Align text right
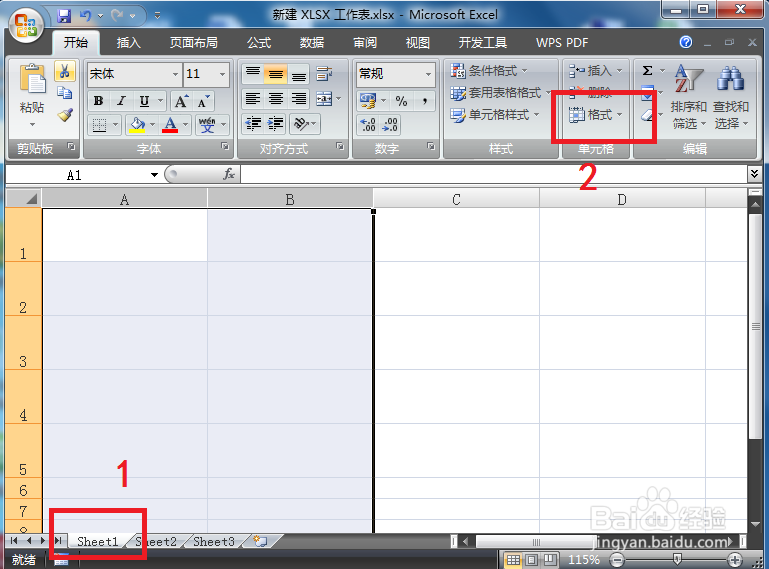769x569 pixels. (299, 99)
